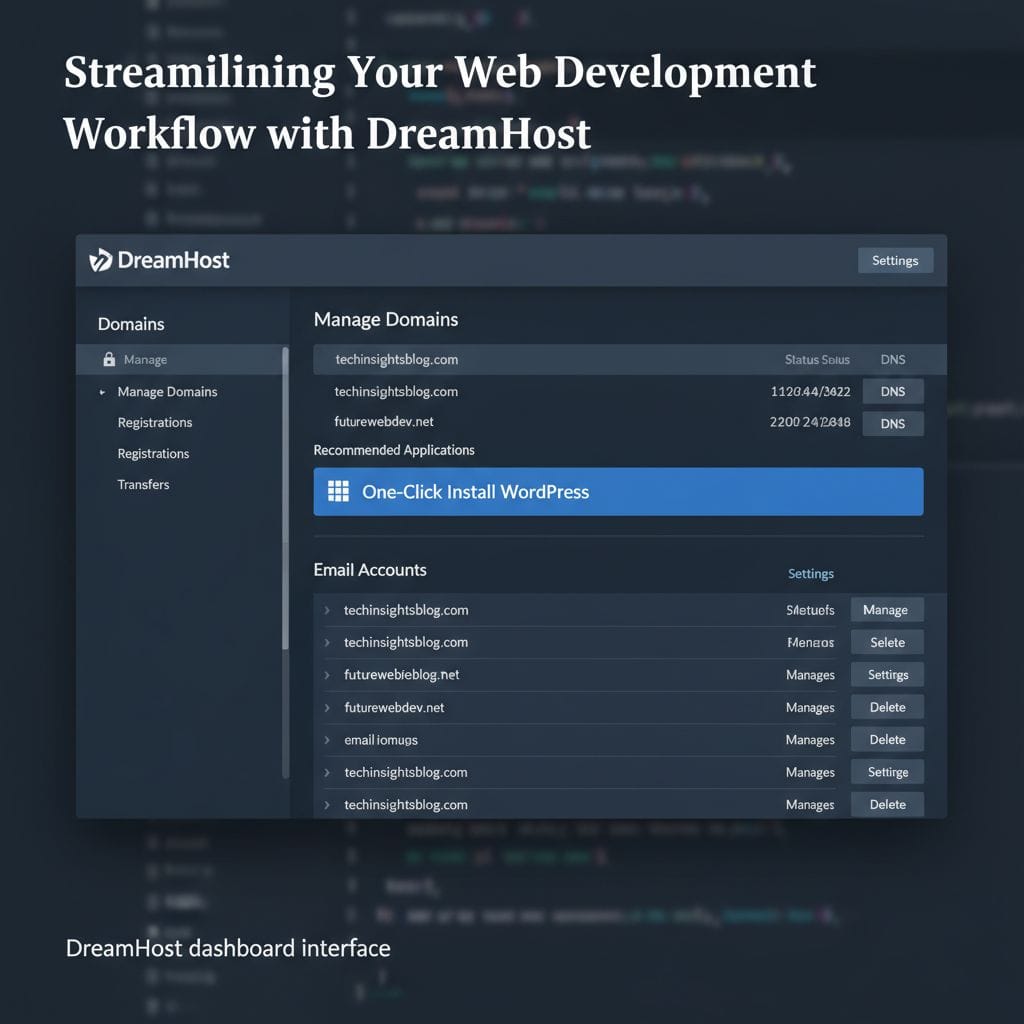Delete the email iomugs account

(x=887, y=739)
